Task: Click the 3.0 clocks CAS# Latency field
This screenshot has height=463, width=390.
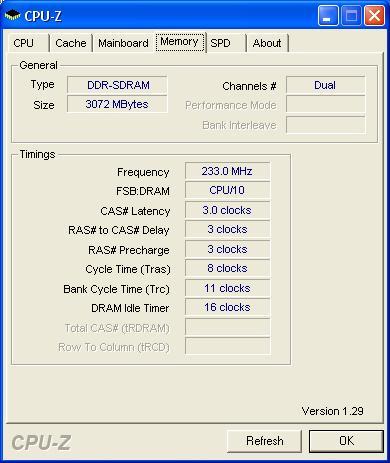Action: pyautogui.click(x=227, y=210)
